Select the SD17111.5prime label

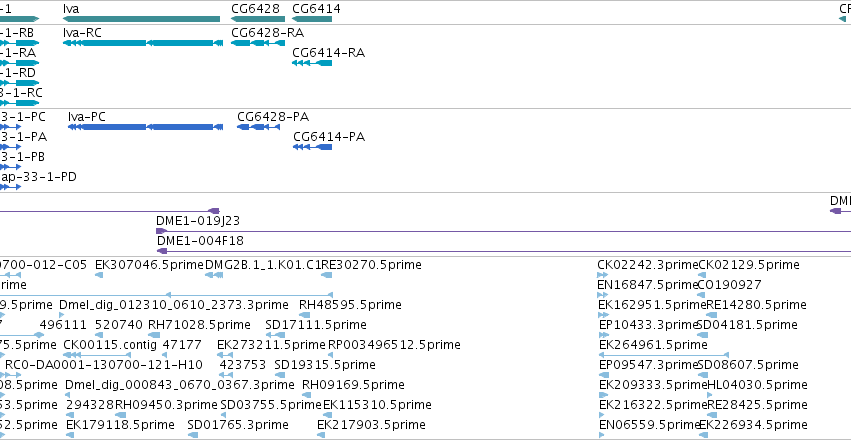pyautogui.click(x=316, y=325)
